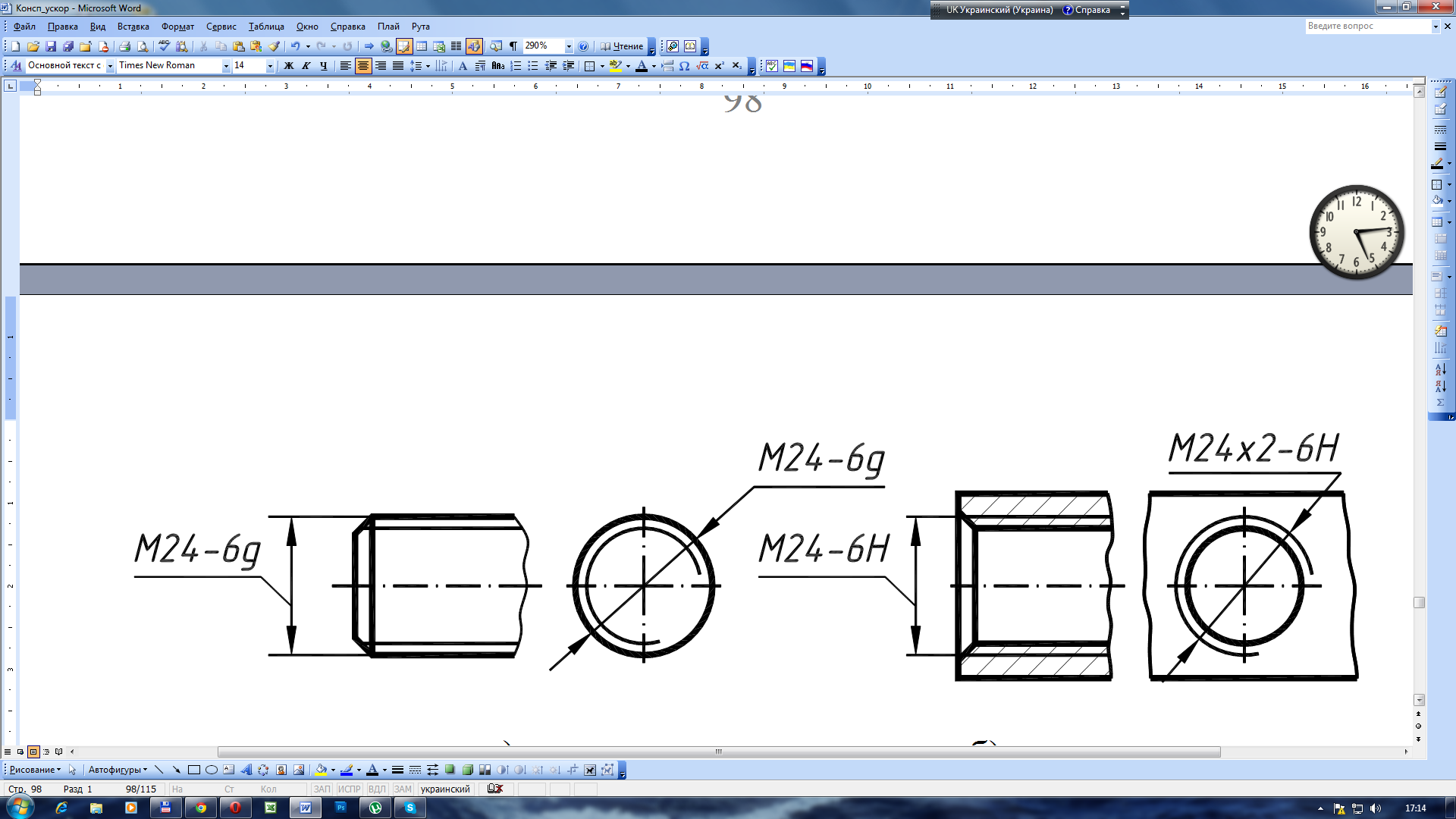Click the Insert Symbol omega icon
This screenshot has width=1456, height=819.
pyautogui.click(x=684, y=66)
